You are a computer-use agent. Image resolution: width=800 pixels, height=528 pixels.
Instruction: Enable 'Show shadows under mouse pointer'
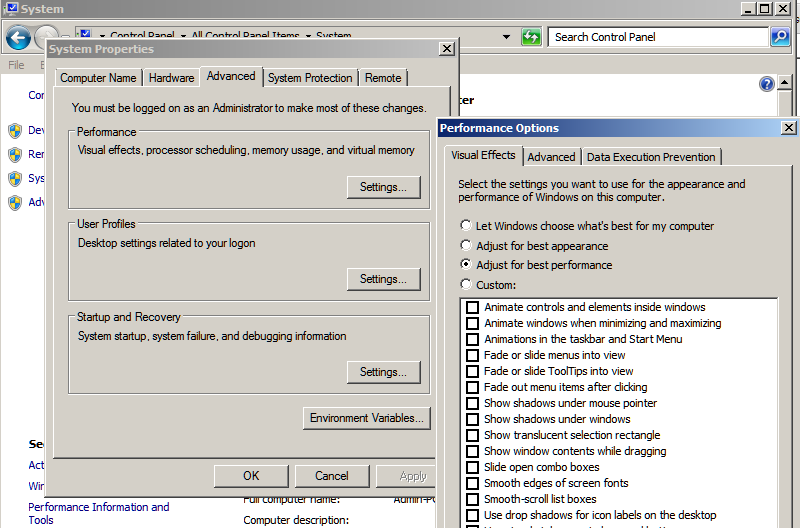[x=472, y=403]
